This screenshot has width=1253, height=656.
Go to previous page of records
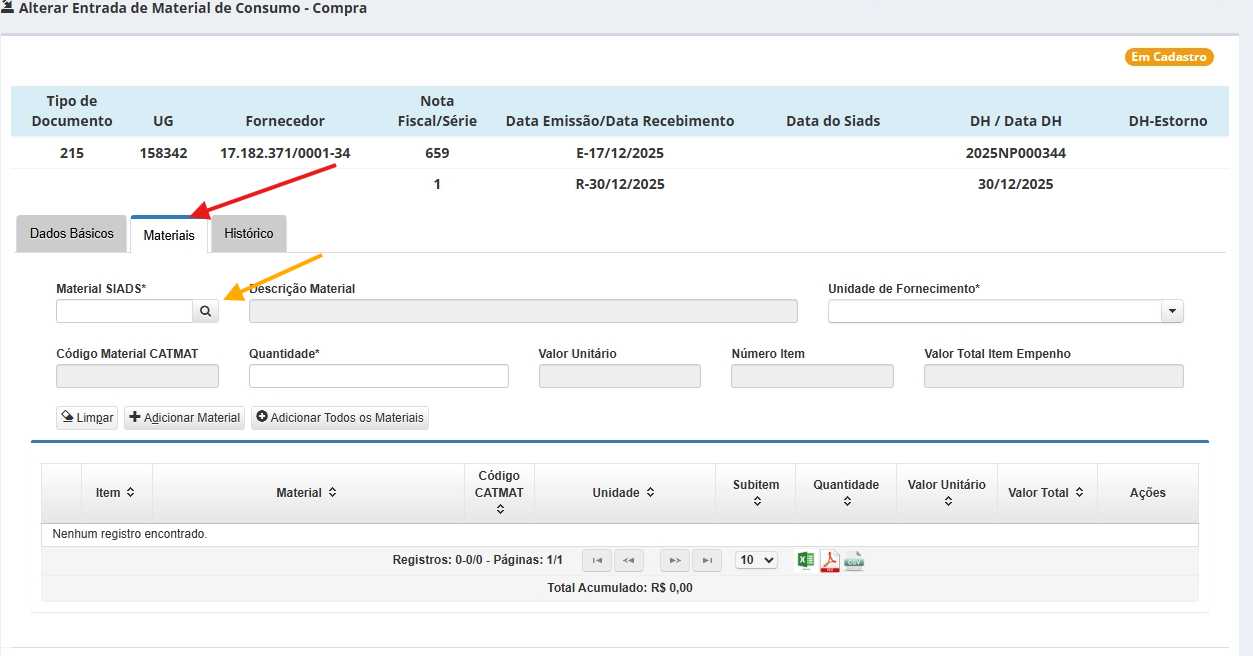click(629, 561)
